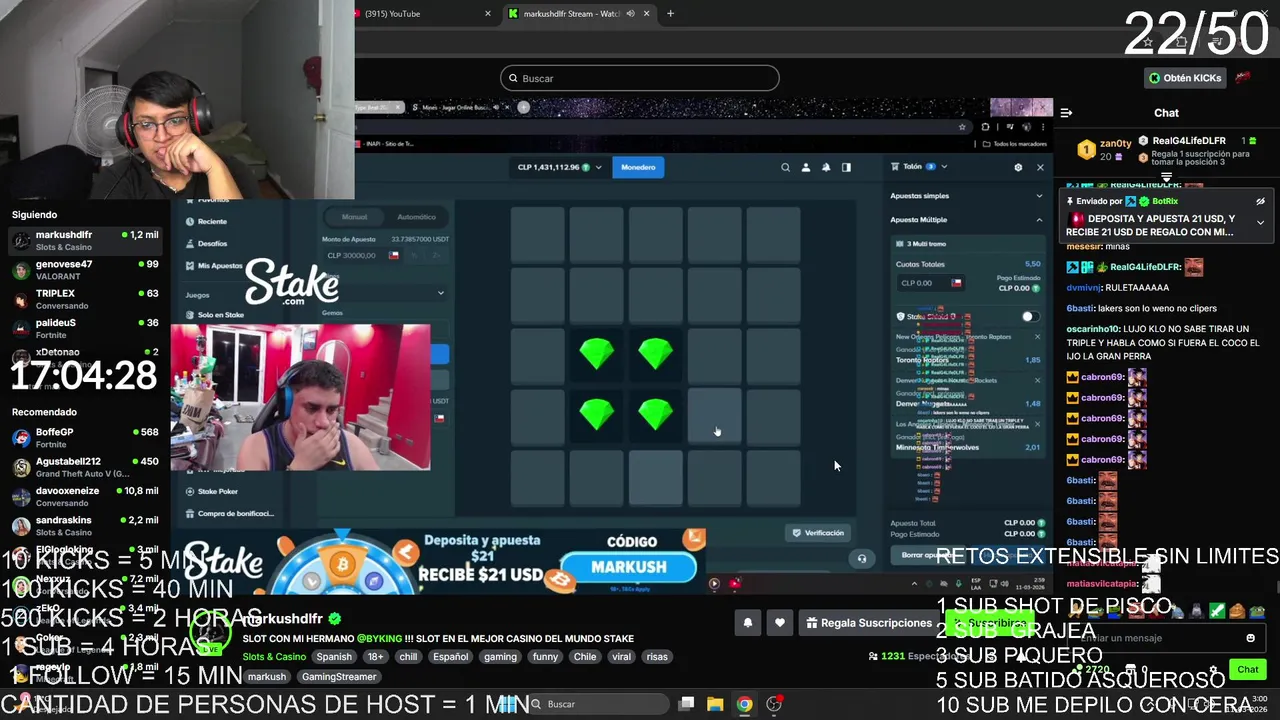Select the Automático bet mode tab
This screenshot has width=1280, height=720.
click(x=416, y=217)
